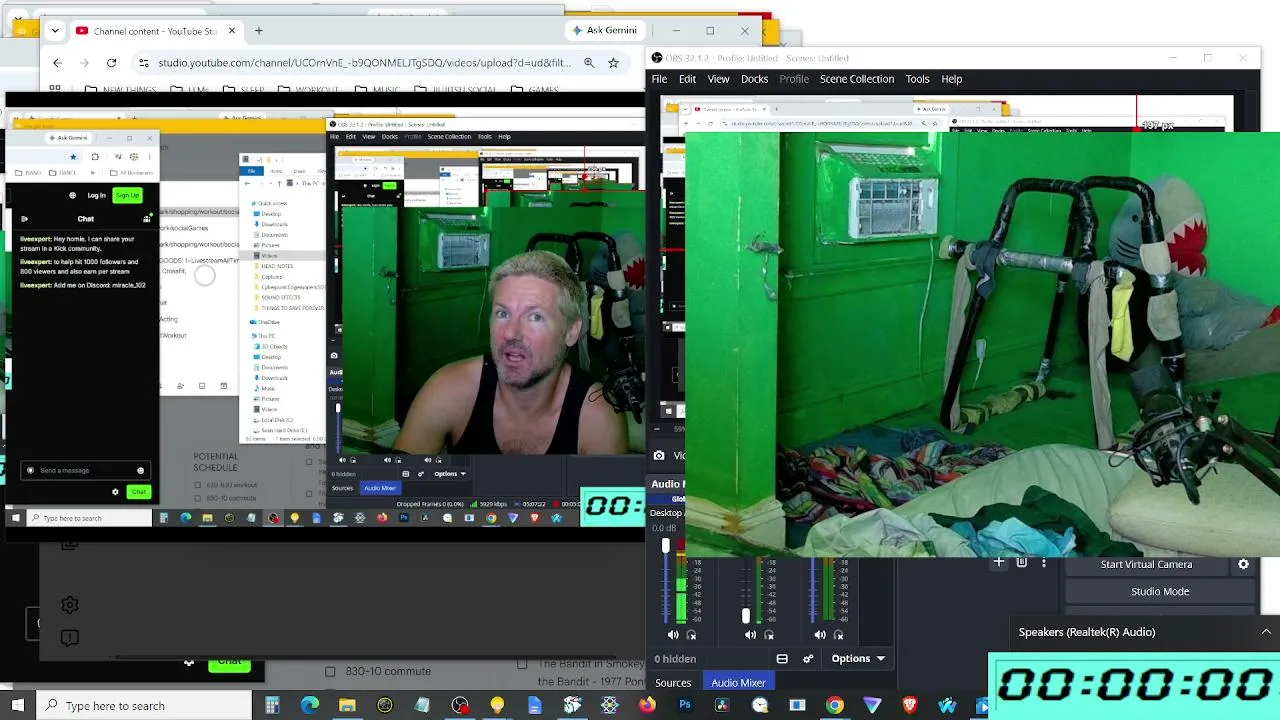Open the Tools menu in OBS
This screenshot has height=720, width=1280.
(917, 79)
